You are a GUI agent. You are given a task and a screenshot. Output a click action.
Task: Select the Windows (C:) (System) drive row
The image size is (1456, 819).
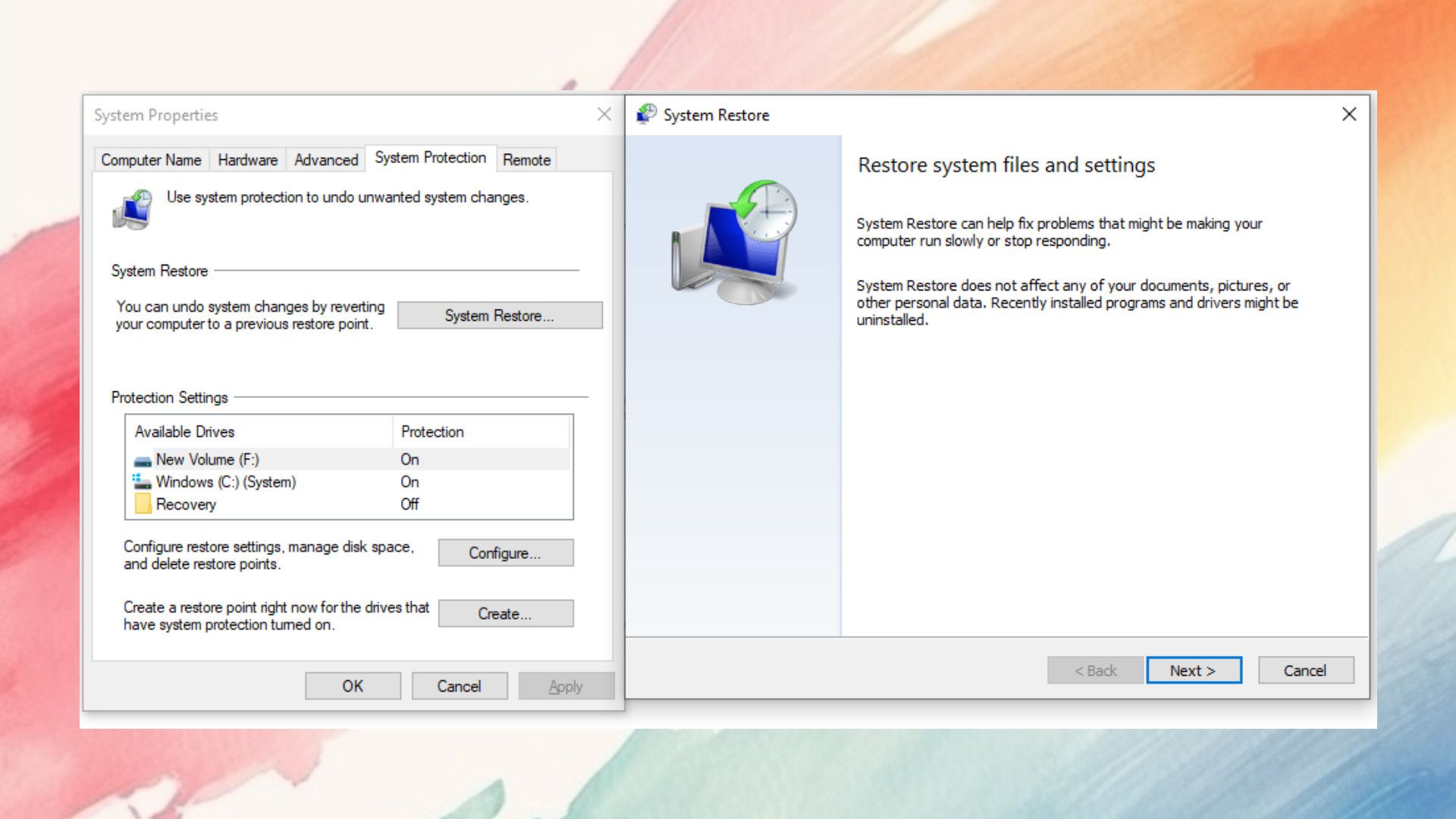(349, 482)
